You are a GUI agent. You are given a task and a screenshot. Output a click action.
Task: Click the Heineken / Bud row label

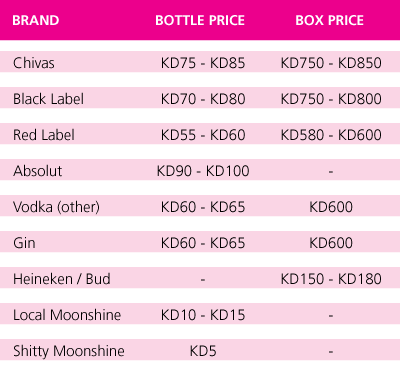[62, 279]
